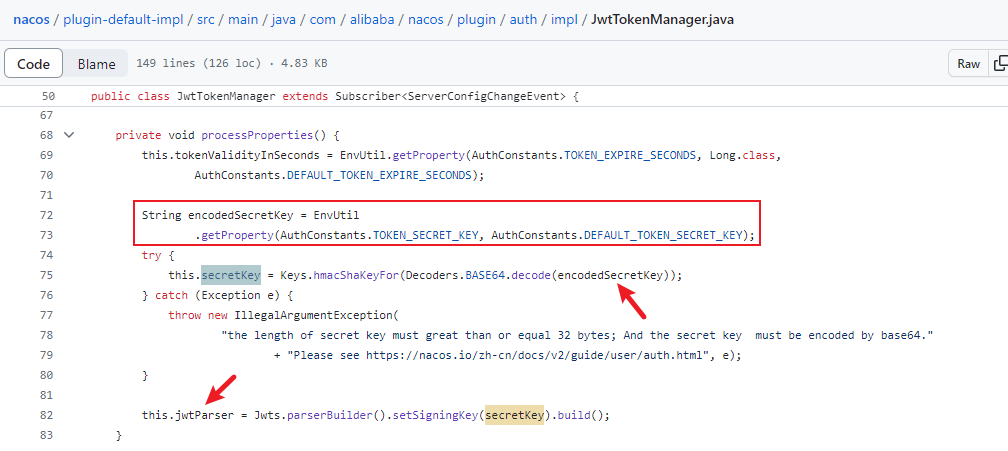Screen dimensions: 1008x451
Task: Click the file size text 4.83 KB
Action: [x=303, y=64]
